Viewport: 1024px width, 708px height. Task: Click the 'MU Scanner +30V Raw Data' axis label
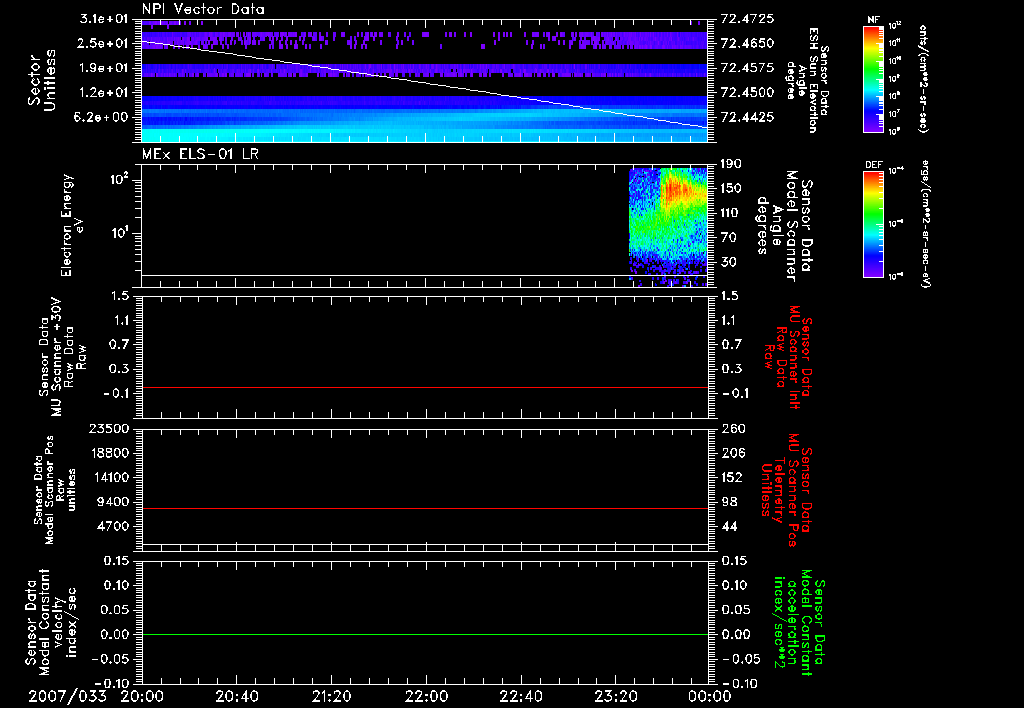coord(62,357)
